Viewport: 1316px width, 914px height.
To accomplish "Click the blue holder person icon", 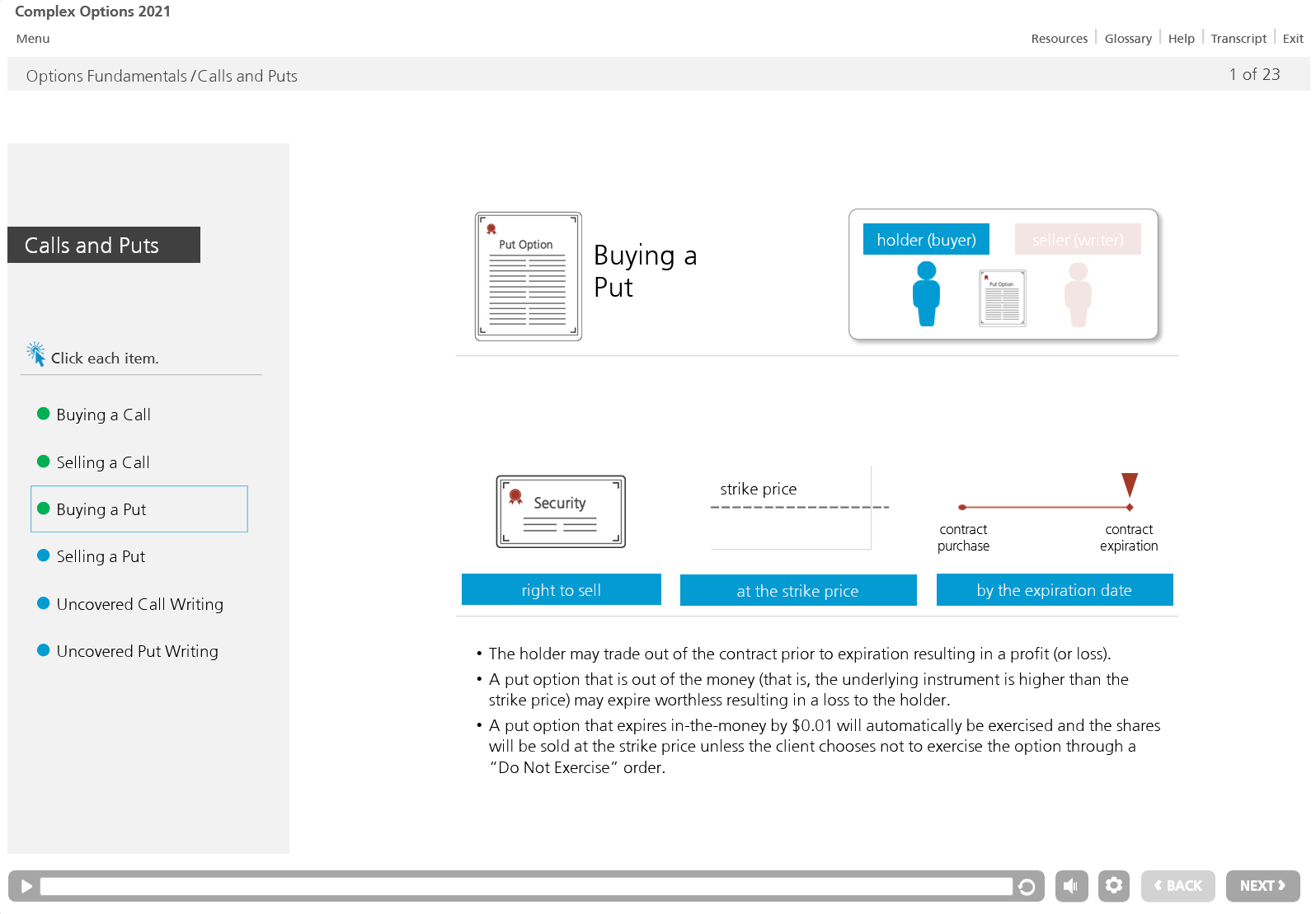I will tap(927, 294).
